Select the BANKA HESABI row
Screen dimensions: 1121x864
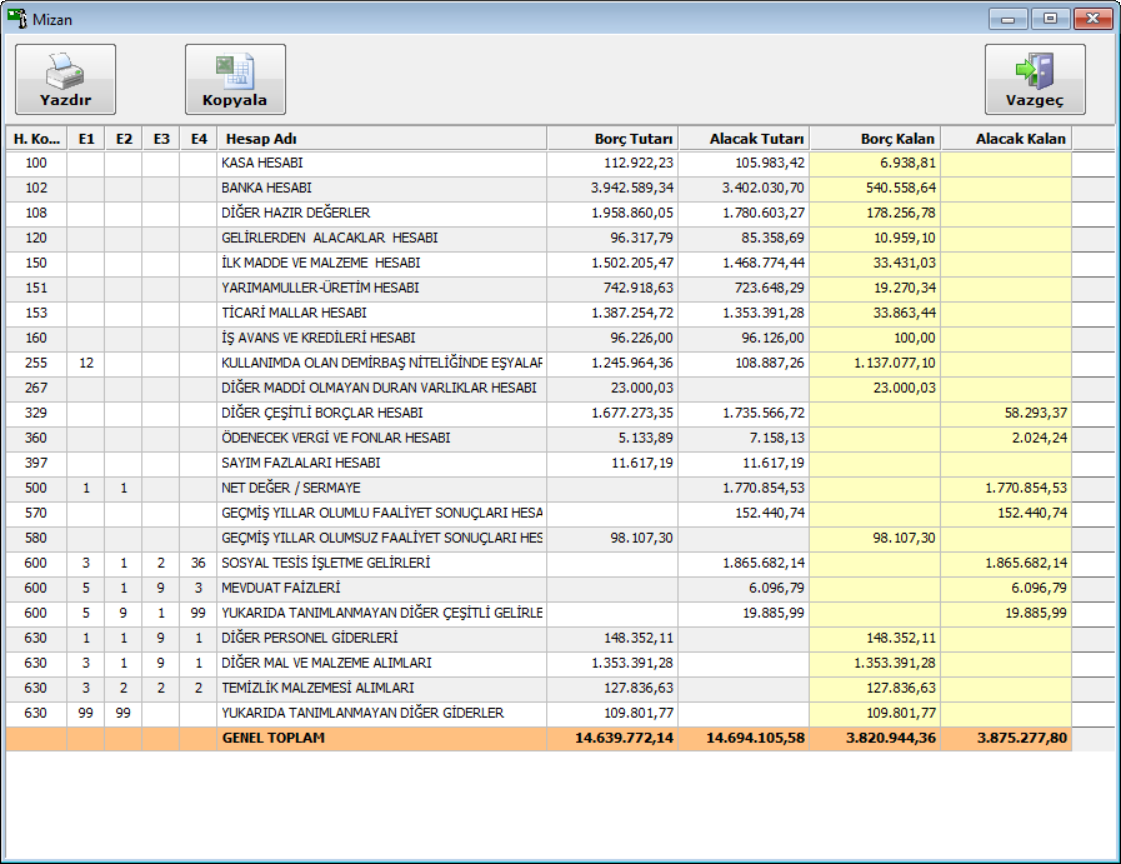tap(380, 188)
